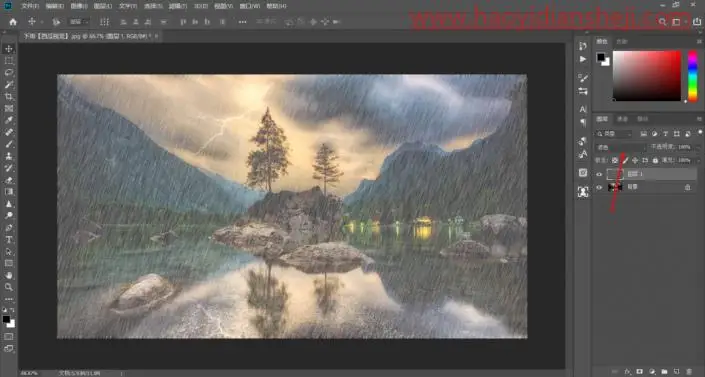
Task: Open the auto-select target dropdown in options bar
Action: (x=79, y=22)
